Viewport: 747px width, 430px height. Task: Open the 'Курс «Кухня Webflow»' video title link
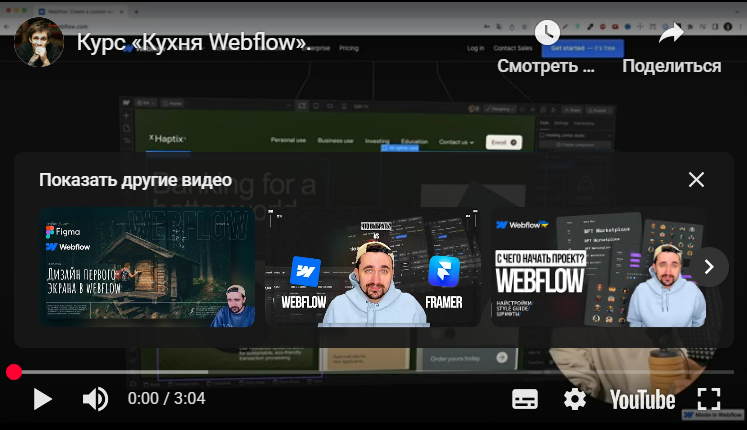(194, 42)
